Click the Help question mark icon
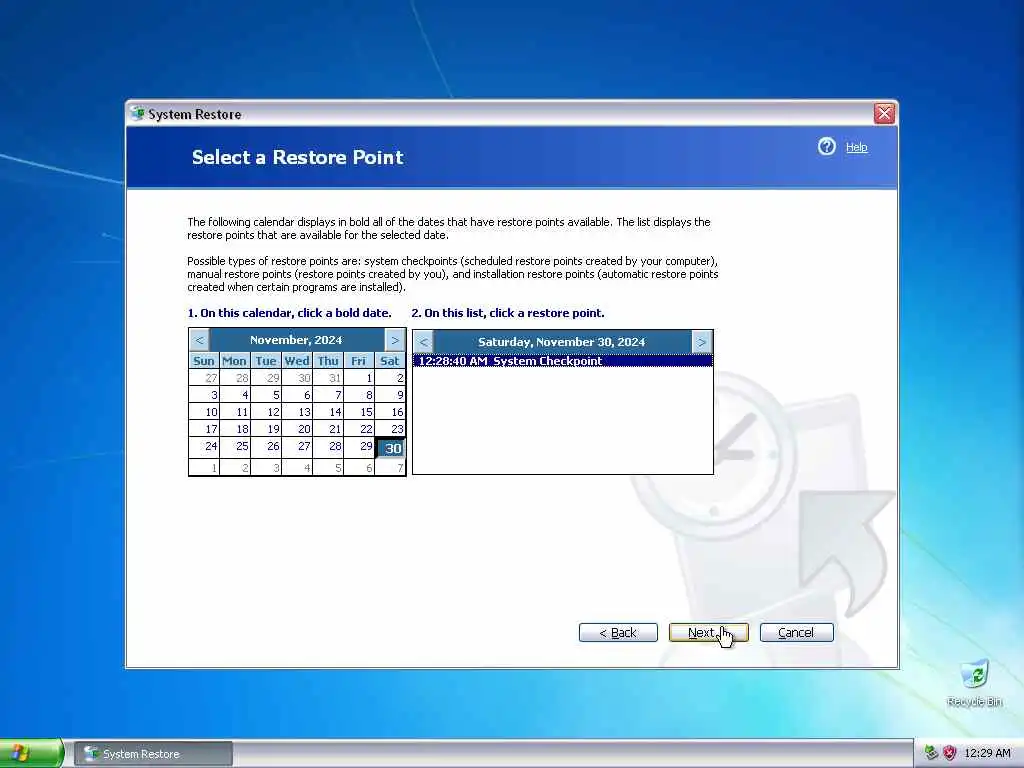Screen dimensions: 1024x768 (x=826, y=146)
